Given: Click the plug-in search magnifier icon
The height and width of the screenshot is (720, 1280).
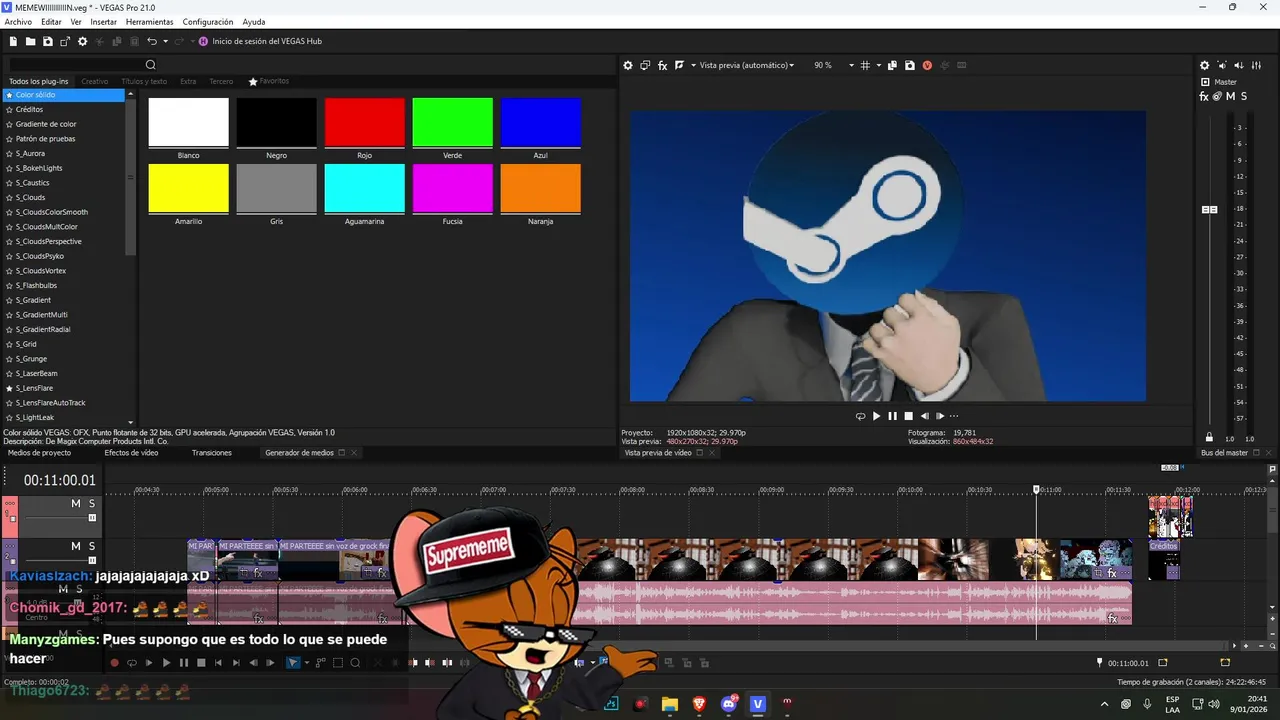Looking at the screenshot, I should point(151,65).
